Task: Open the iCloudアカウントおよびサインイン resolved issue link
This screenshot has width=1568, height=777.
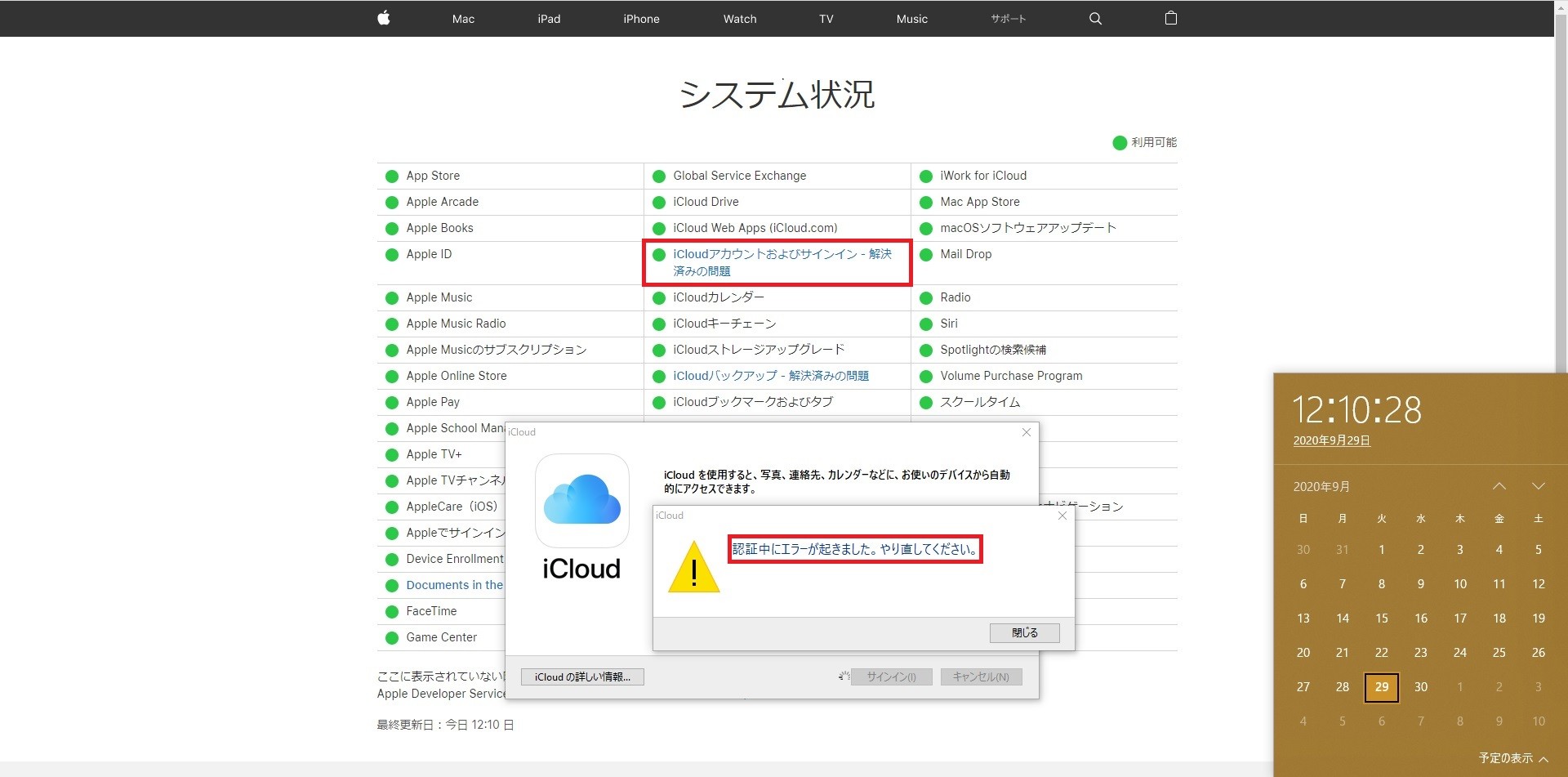Action: pyautogui.click(x=782, y=262)
